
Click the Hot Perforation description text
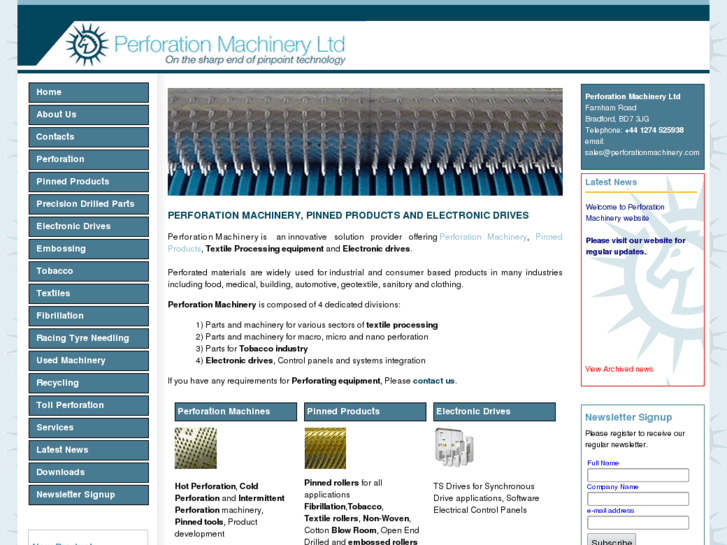(x=230, y=510)
